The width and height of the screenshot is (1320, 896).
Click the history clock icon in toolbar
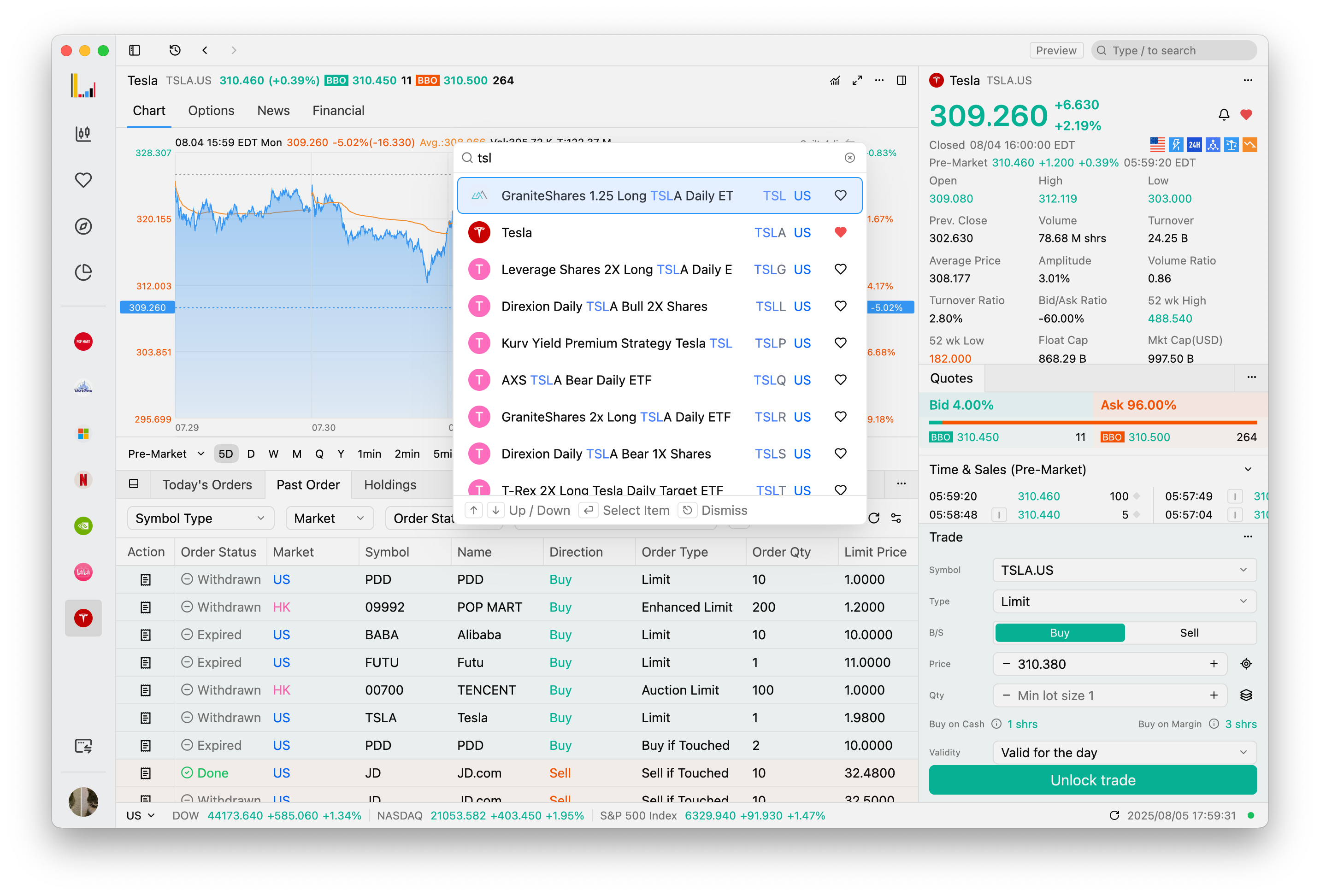(x=175, y=50)
